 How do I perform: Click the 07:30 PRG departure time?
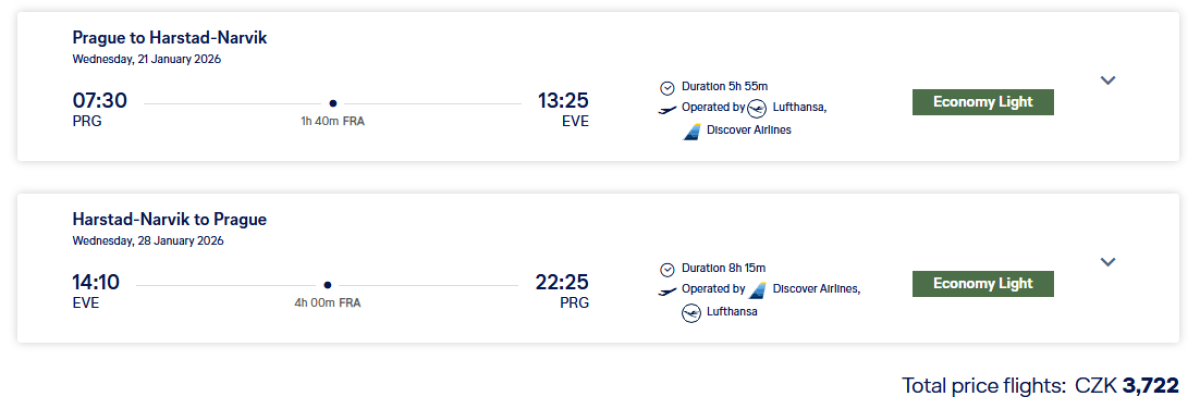(99, 100)
